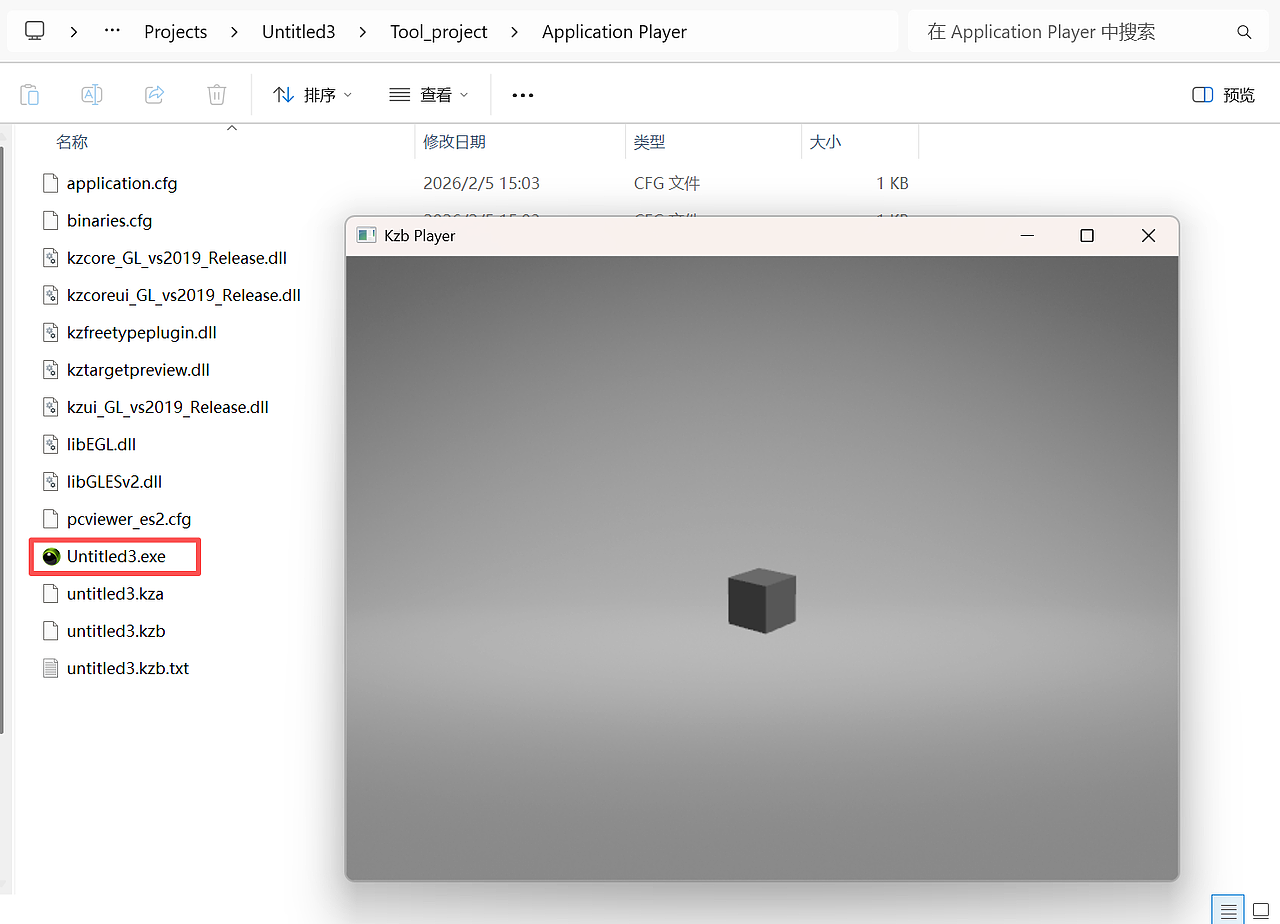This screenshot has width=1280, height=924.
Task: Select the pcviewer_es2.cfg file
Action: 129,519
